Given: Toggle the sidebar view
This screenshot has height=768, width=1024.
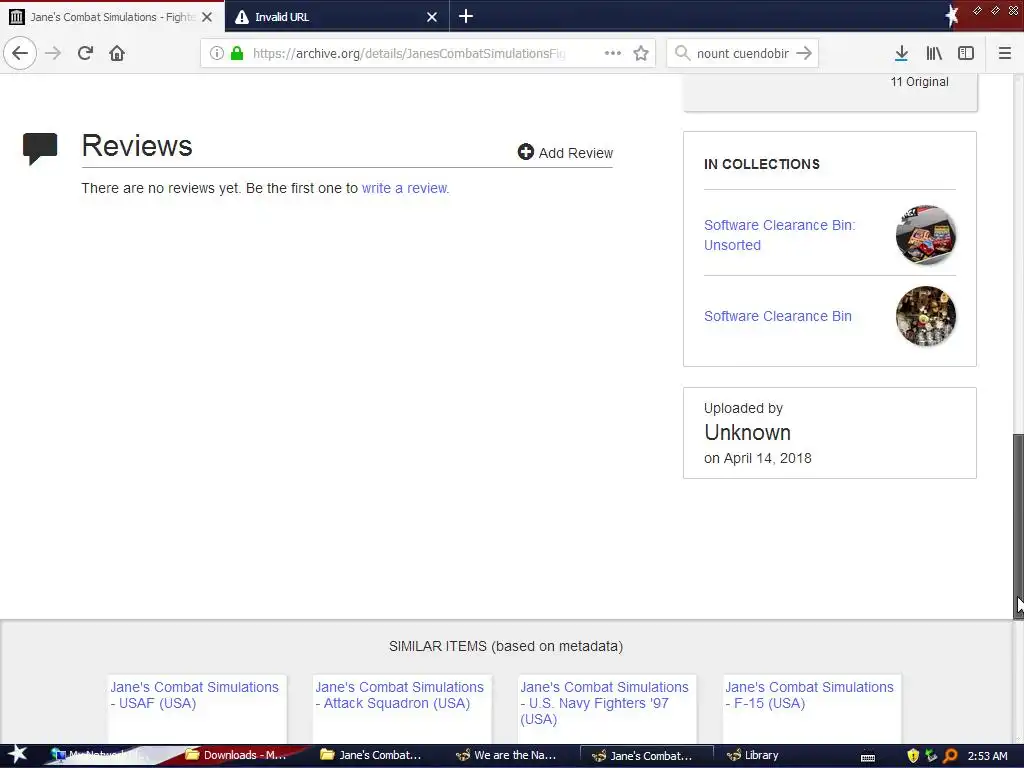Looking at the screenshot, I should pos(966,53).
